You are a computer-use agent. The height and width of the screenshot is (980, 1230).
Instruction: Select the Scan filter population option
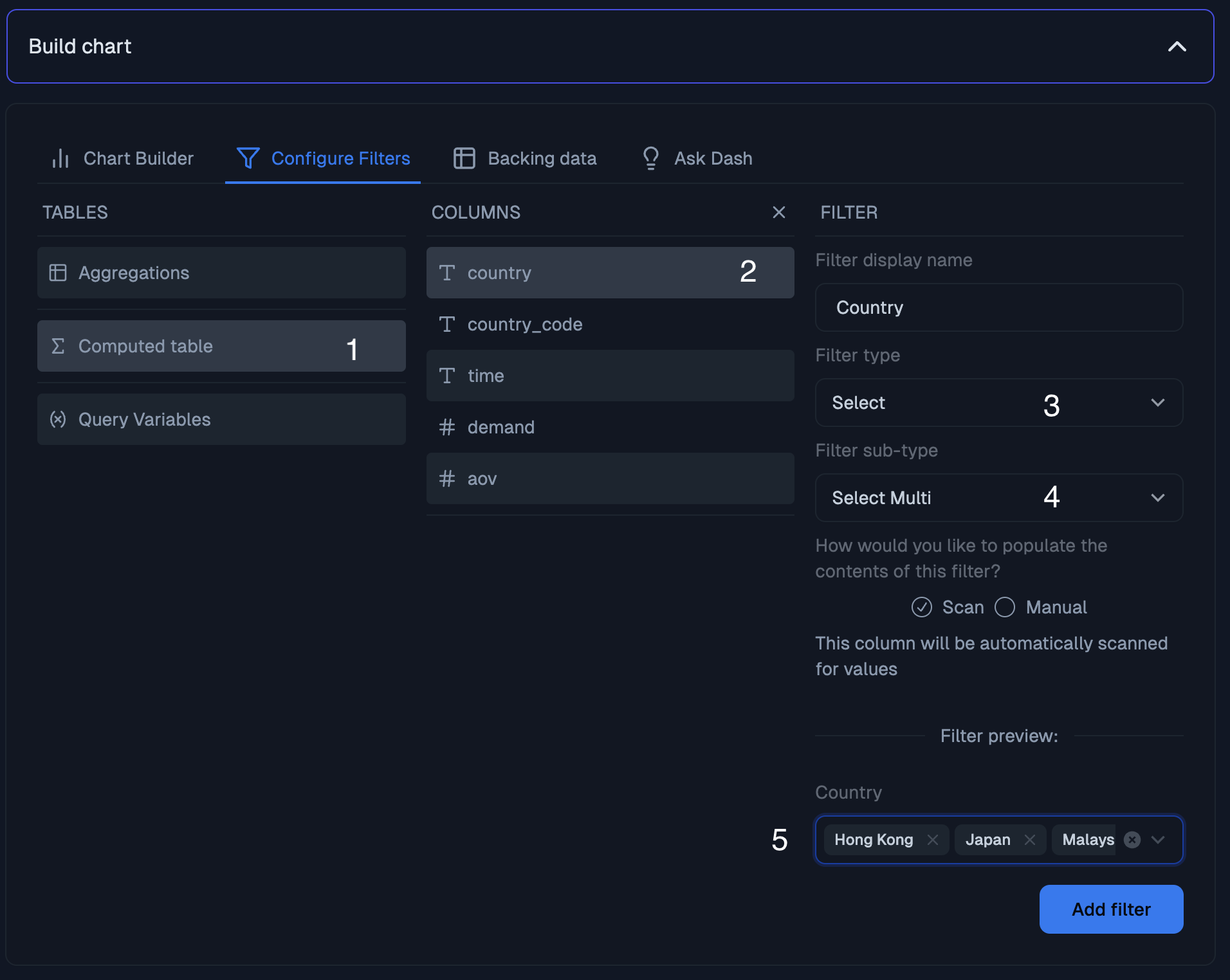[921, 607]
